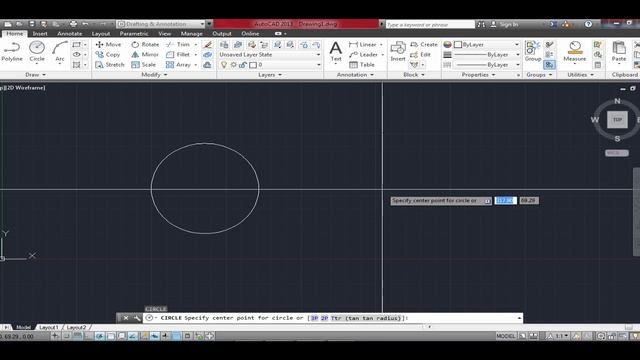
Task: Click the Paste clipboard icon
Action: point(619,51)
